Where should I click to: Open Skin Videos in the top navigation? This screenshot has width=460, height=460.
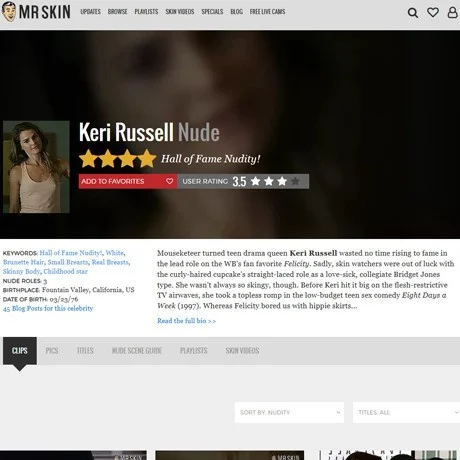pyautogui.click(x=180, y=12)
